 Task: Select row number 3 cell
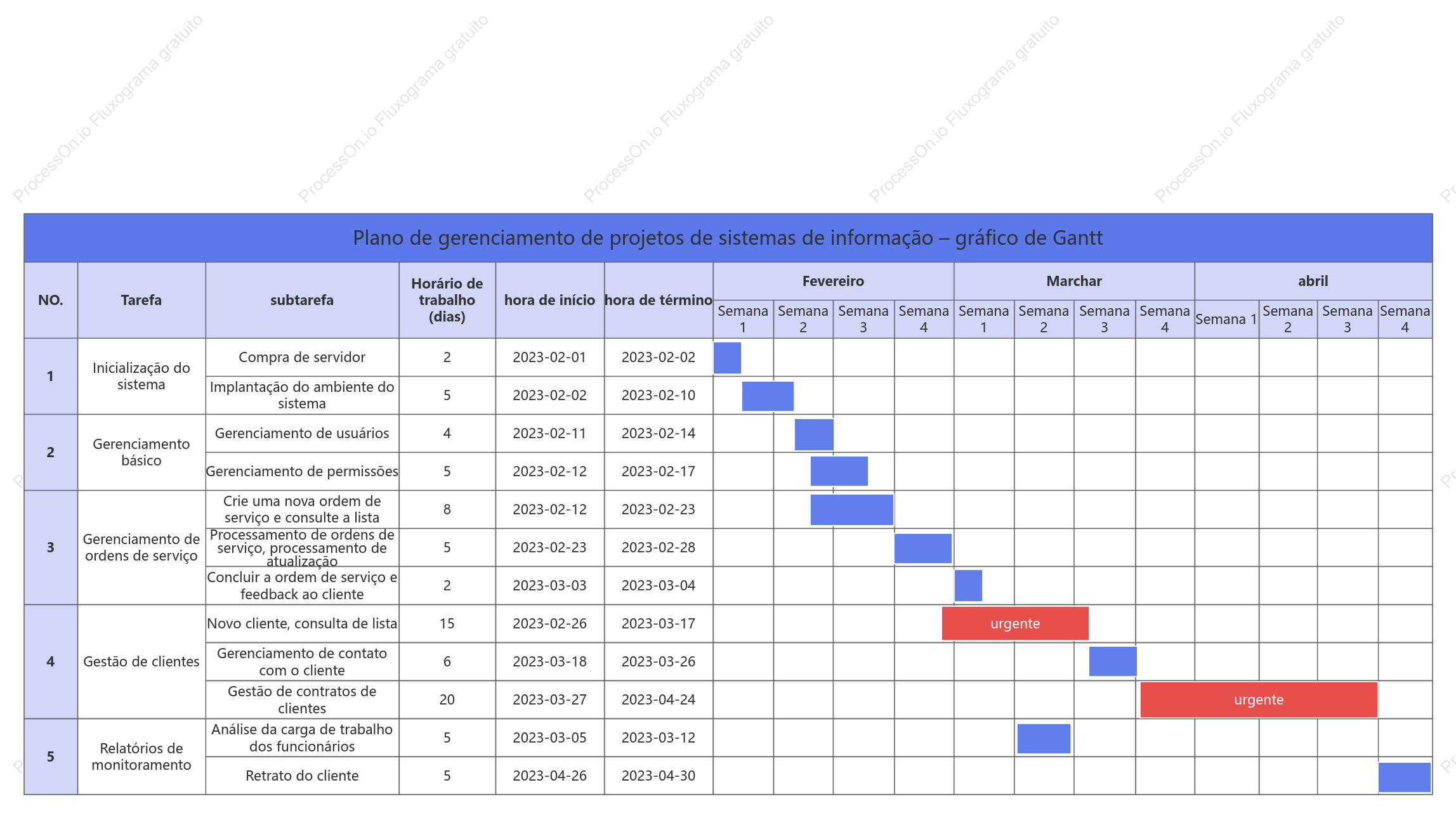[x=51, y=547]
